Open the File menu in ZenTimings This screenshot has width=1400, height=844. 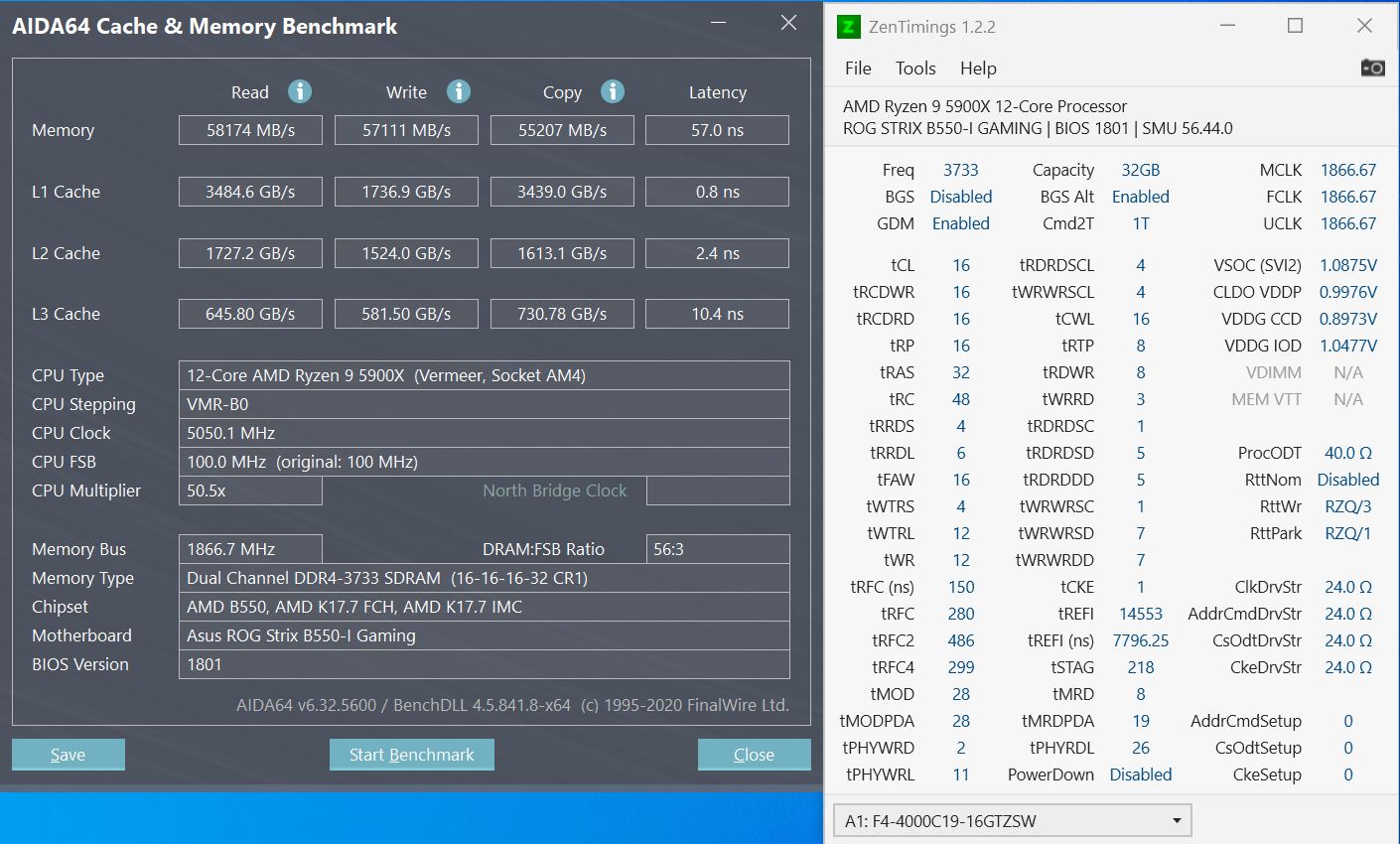tap(858, 69)
